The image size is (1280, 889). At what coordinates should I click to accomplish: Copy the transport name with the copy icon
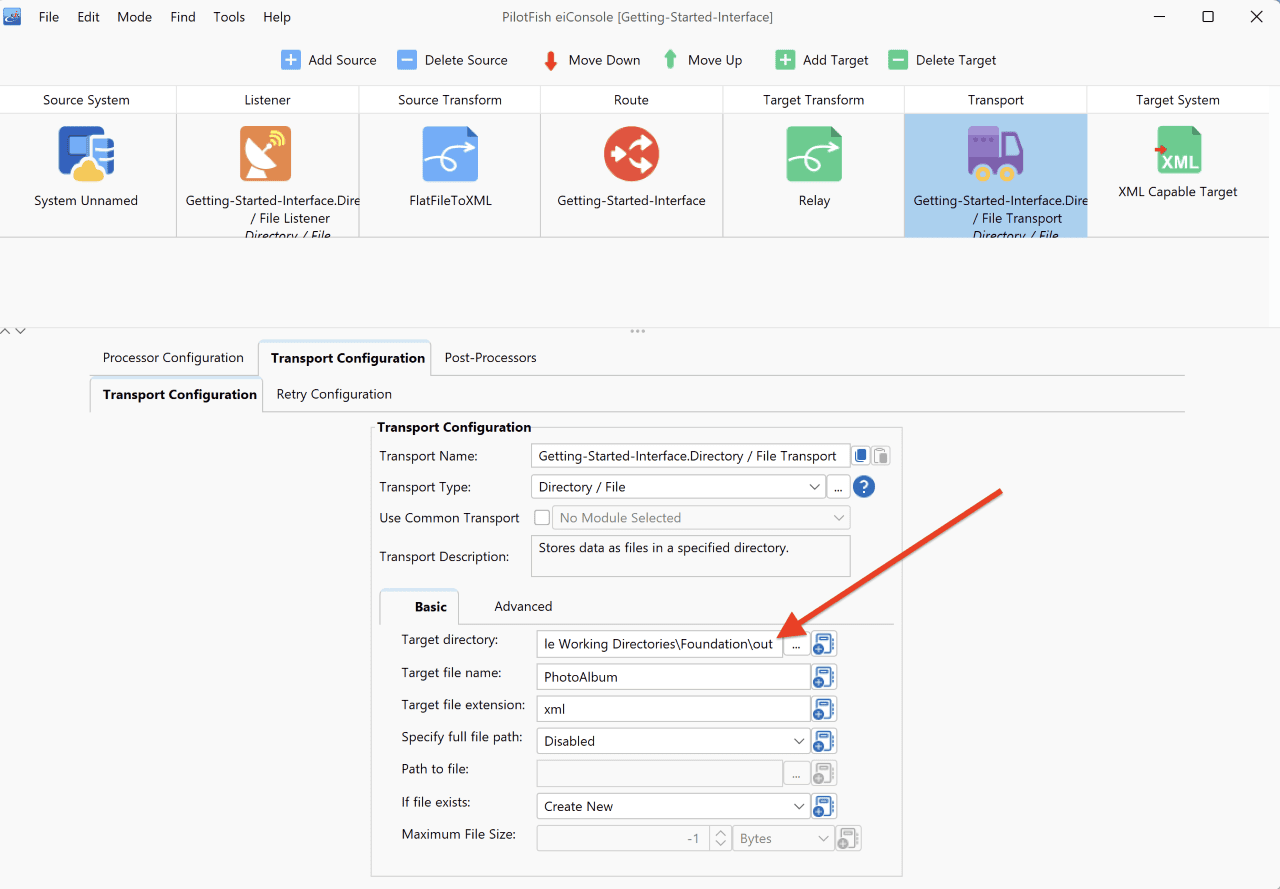coord(861,456)
